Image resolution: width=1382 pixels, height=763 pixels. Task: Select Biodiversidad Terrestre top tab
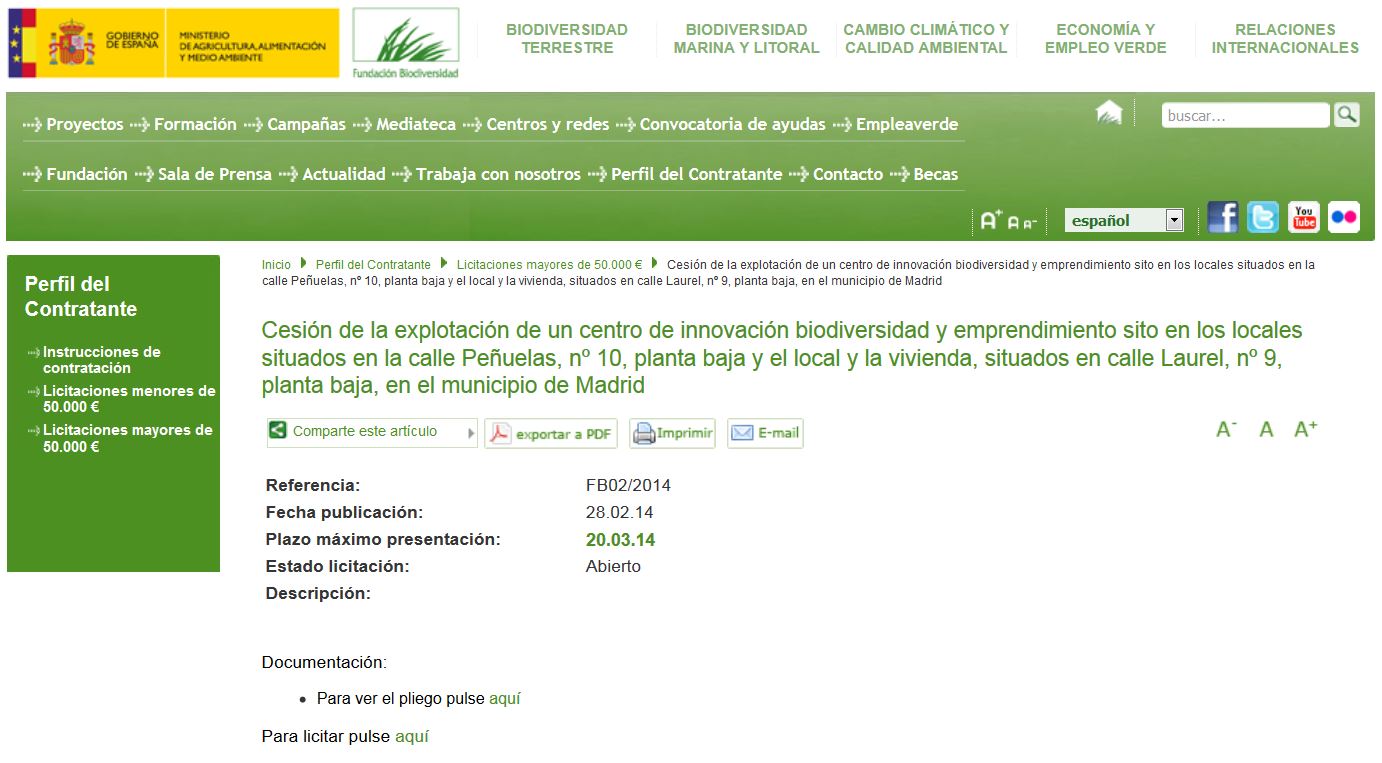(x=566, y=39)
